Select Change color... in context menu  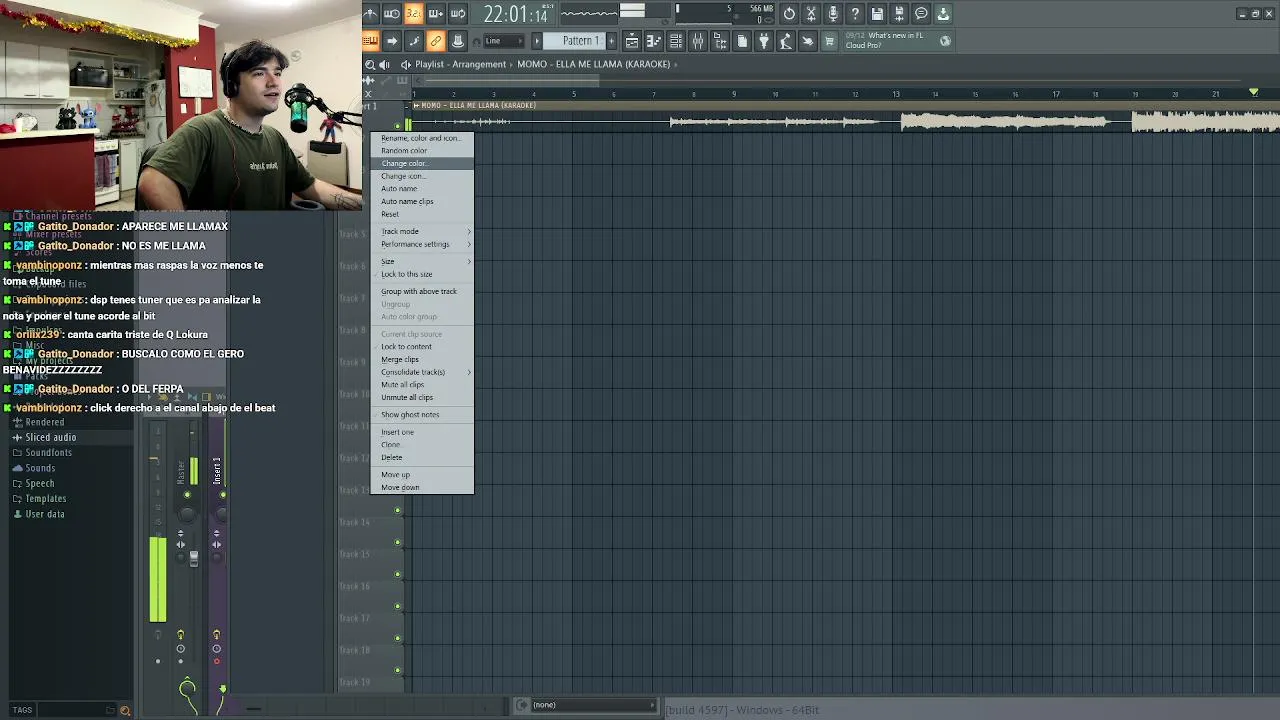click(422, 163)
